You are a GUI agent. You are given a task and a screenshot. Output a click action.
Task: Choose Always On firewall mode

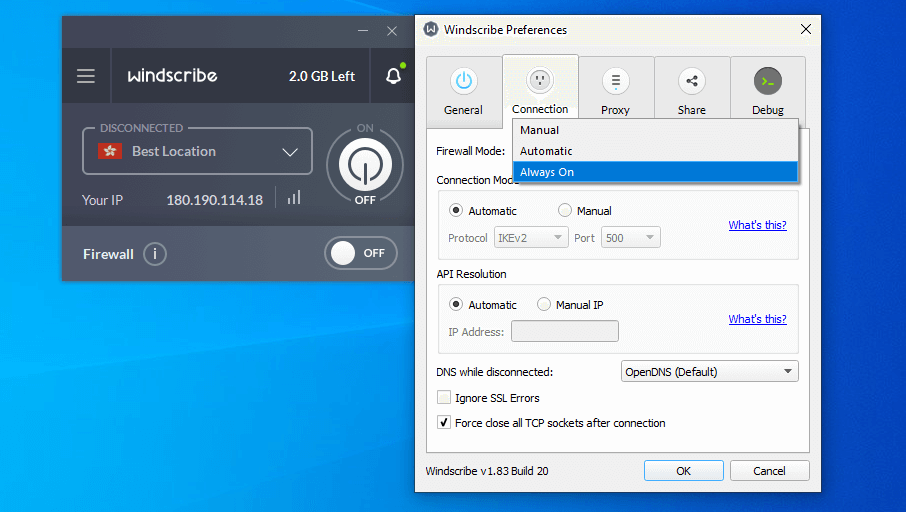[x=655, y=172]
